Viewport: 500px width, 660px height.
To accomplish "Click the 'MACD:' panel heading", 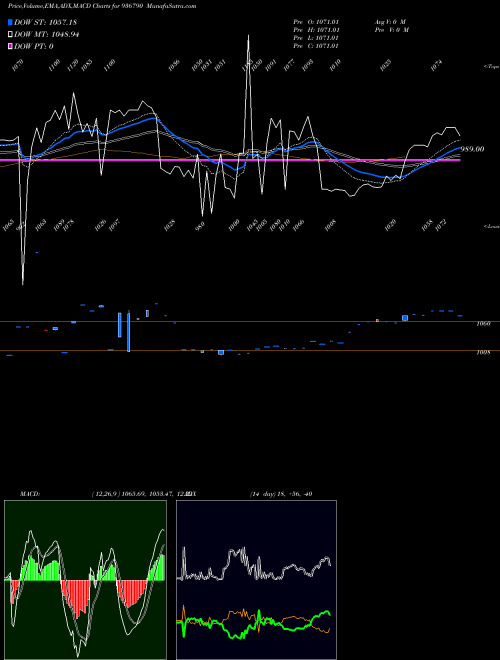I will tap(30, 494).
